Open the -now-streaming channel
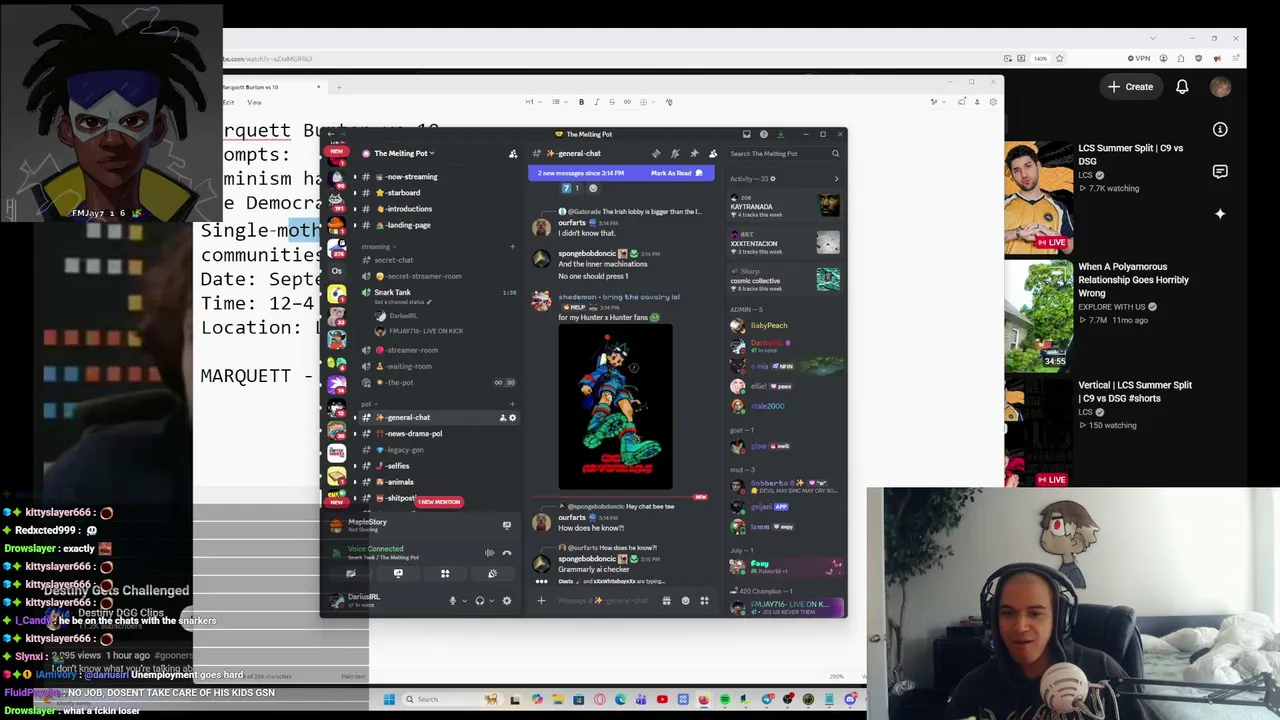1280x720 pixels. 411,176
